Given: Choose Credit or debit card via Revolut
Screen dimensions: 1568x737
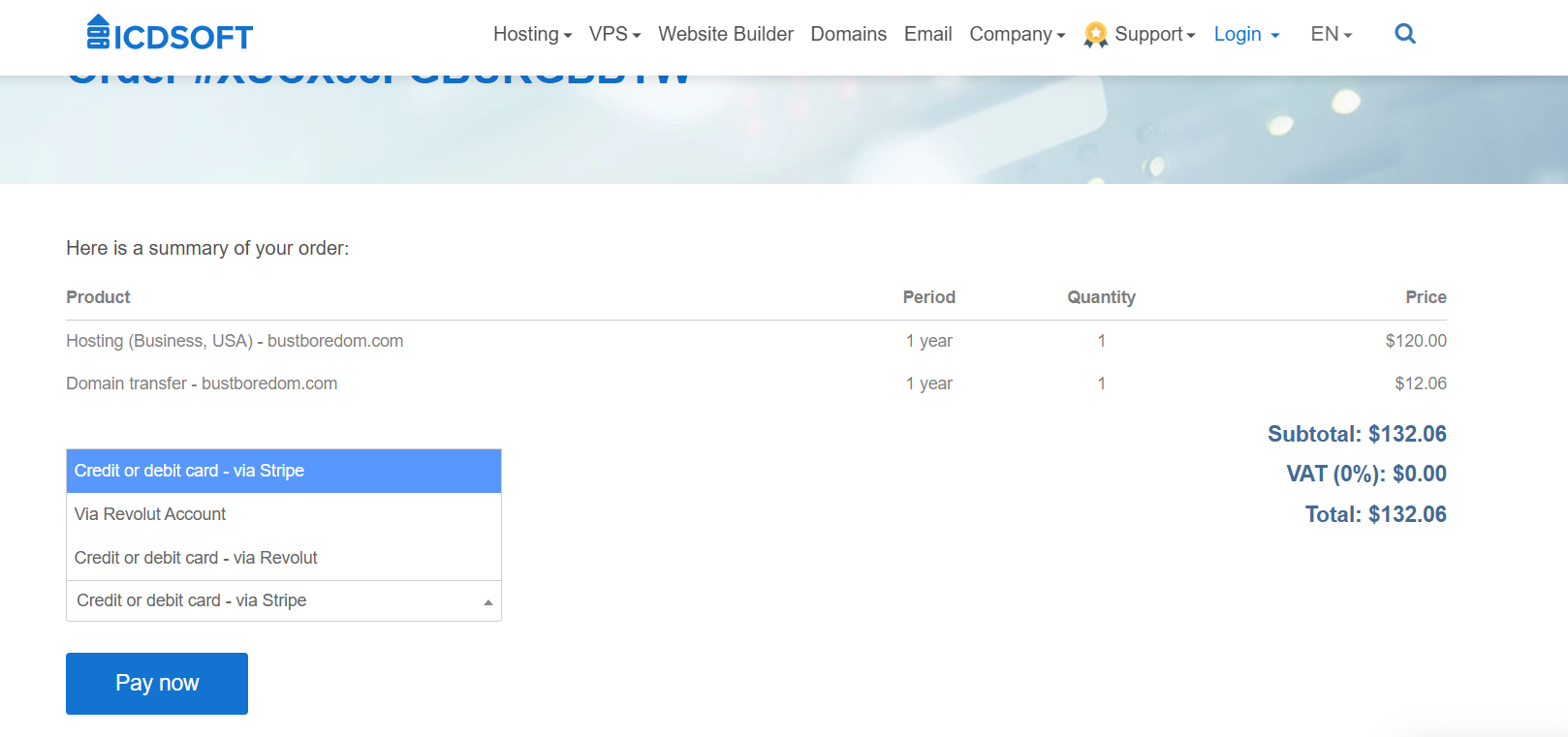Looking at the screenshot, I should [x=284, y=558].
